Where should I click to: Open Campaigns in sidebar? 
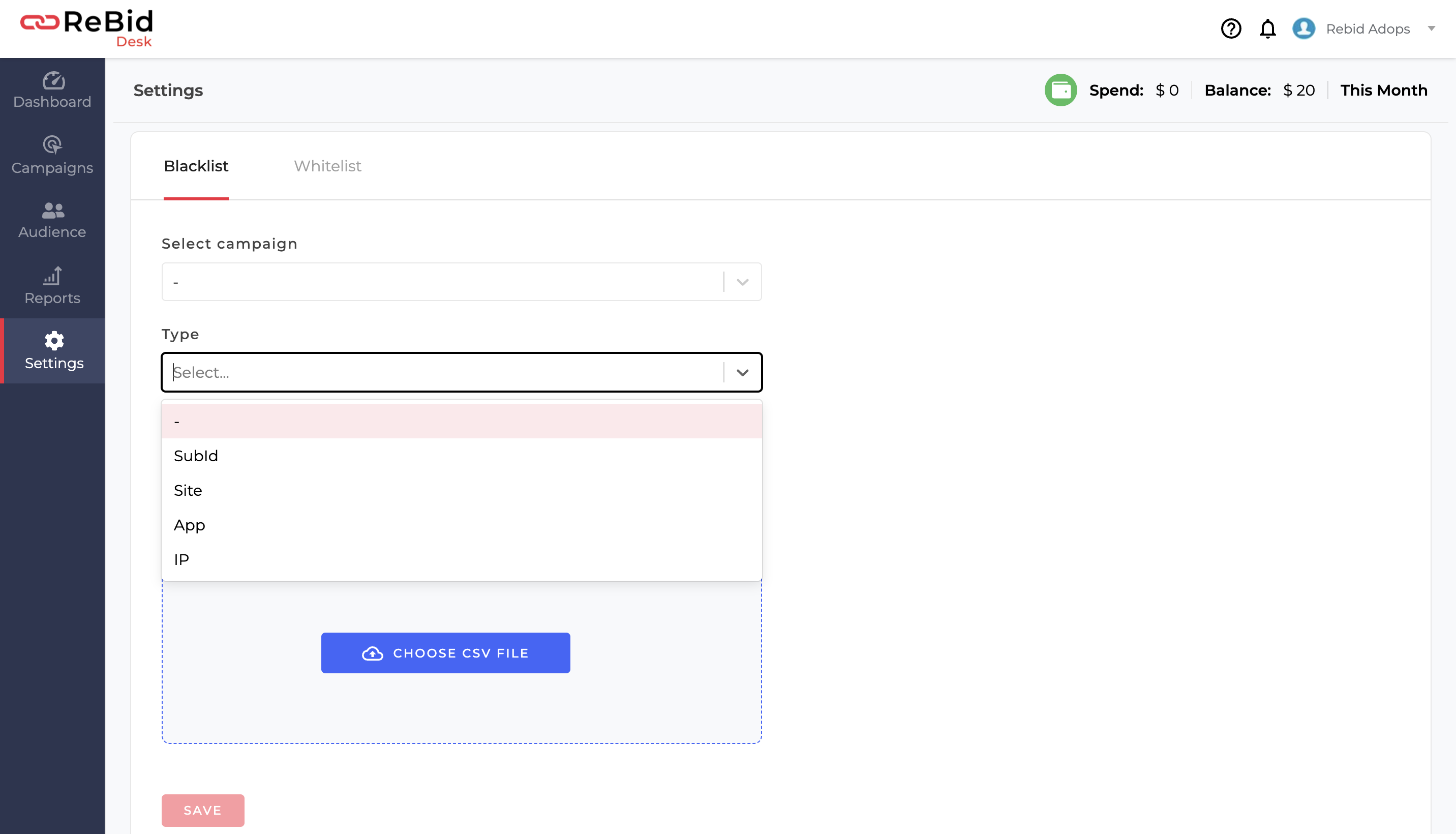[x=52, y=156]
